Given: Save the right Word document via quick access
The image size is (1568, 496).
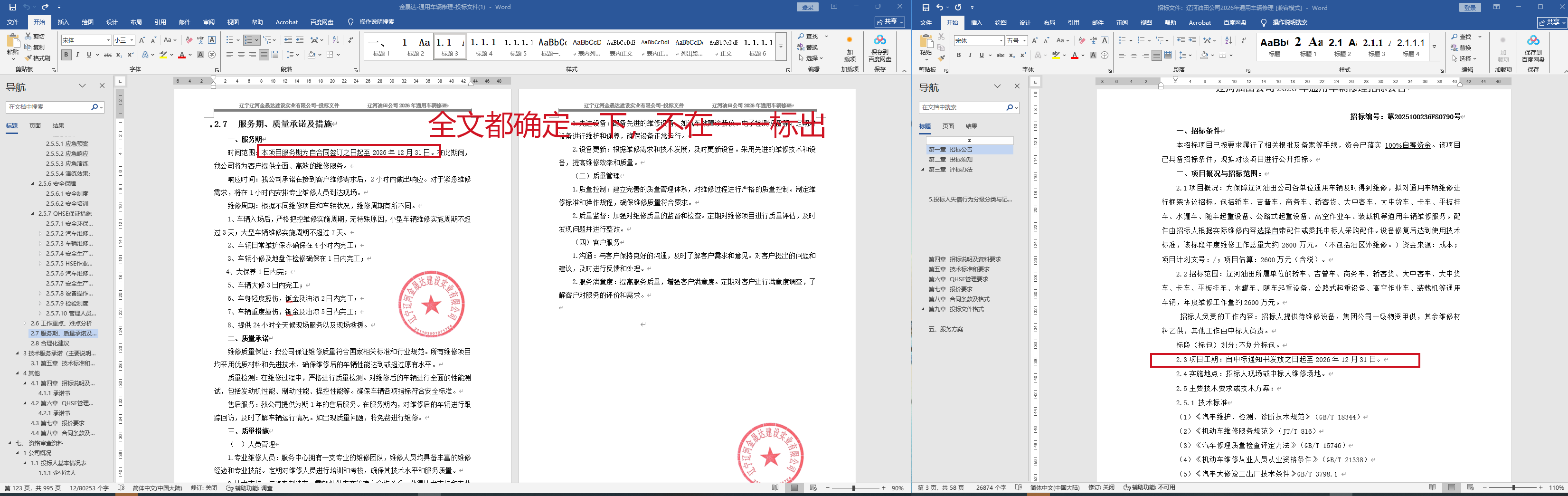Looking at the screenshot, I should click(x=926, y=7).
